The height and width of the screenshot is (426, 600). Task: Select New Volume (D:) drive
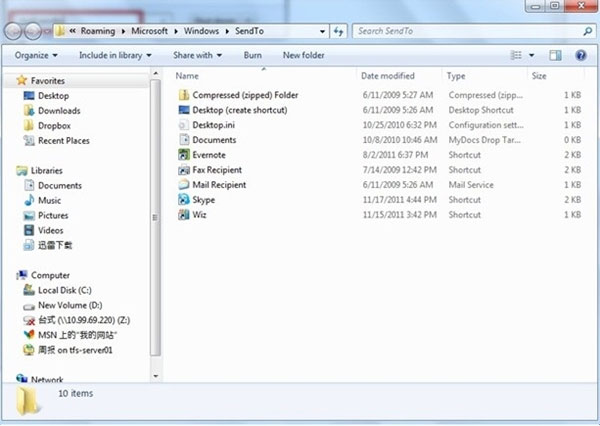coord(70,305)
